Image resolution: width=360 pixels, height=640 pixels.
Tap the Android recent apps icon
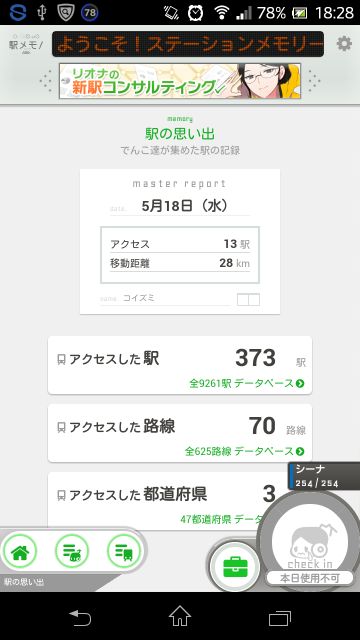tap(280, 618)
